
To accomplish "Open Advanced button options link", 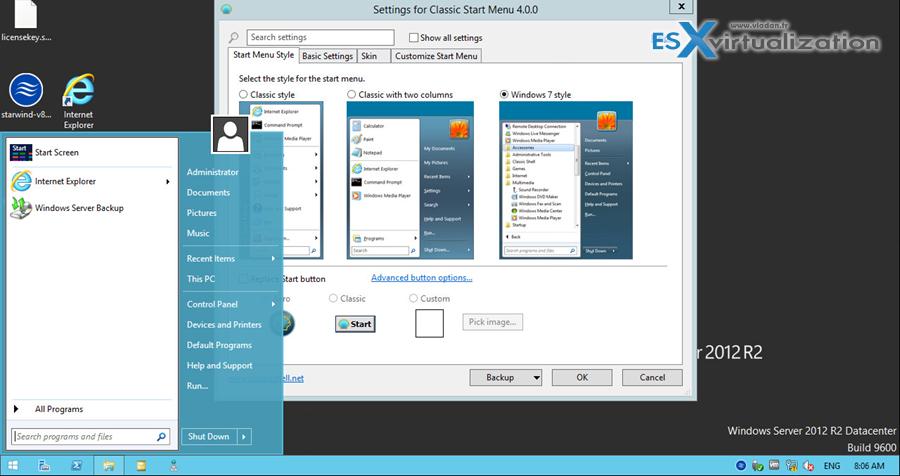I will click(x=422, y=278).
